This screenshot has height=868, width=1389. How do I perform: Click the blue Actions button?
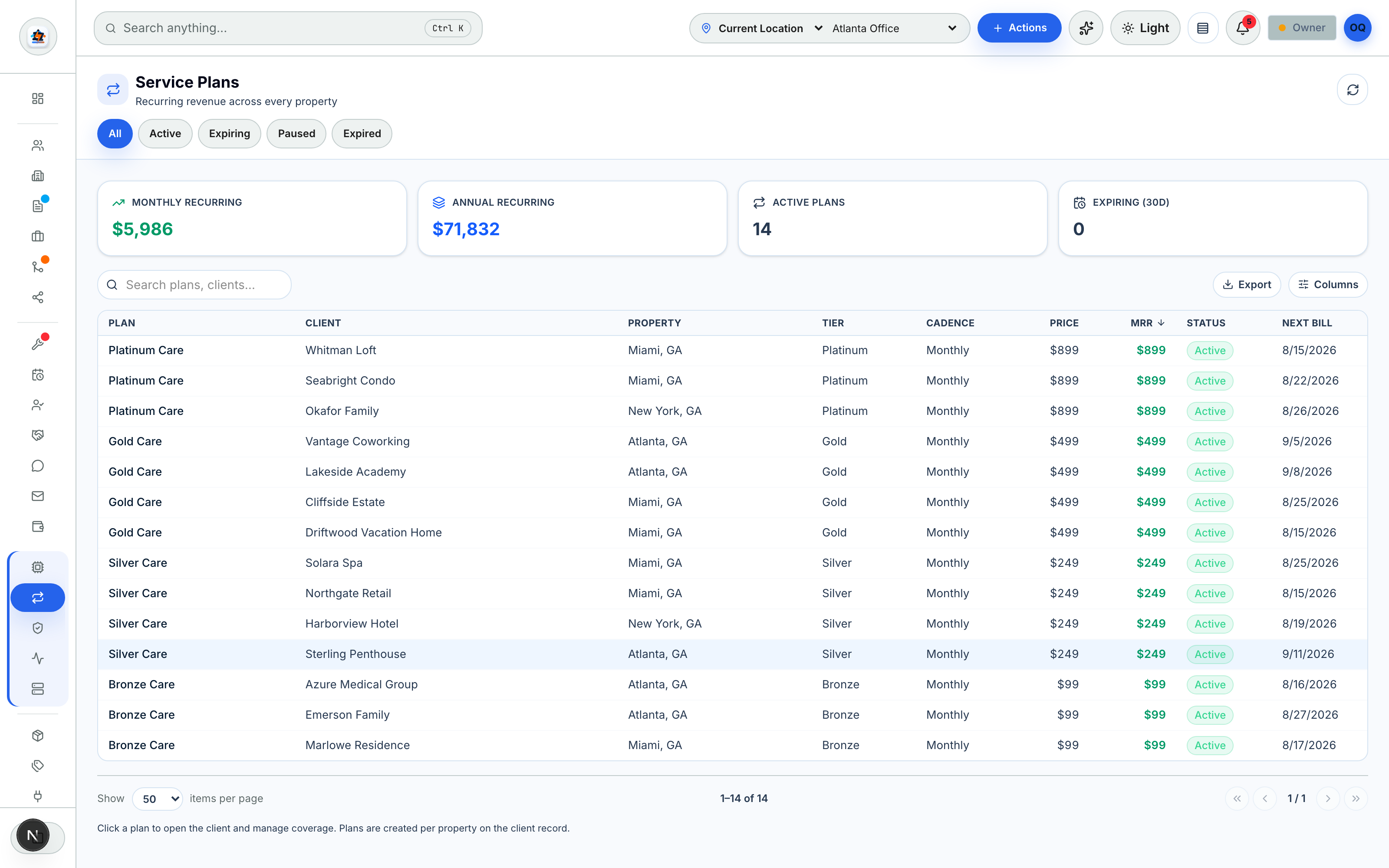tap(1019, 27)
